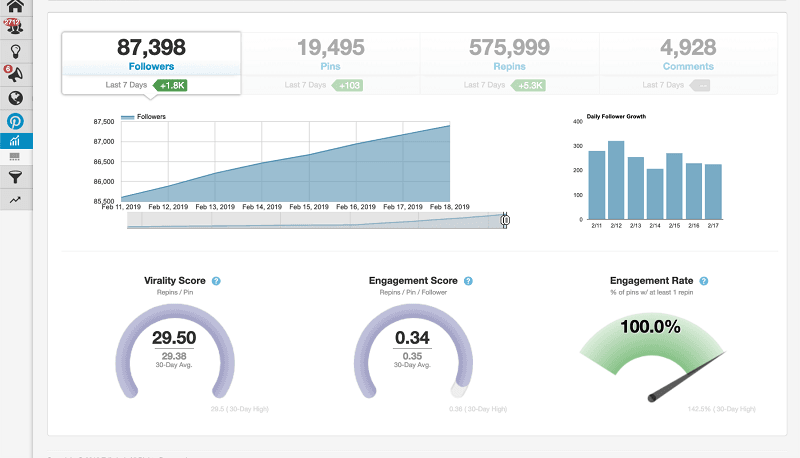This screenshot has height=458, width=800.
Task: Click the +1.8K followers change badge
Action: point(170,85)
